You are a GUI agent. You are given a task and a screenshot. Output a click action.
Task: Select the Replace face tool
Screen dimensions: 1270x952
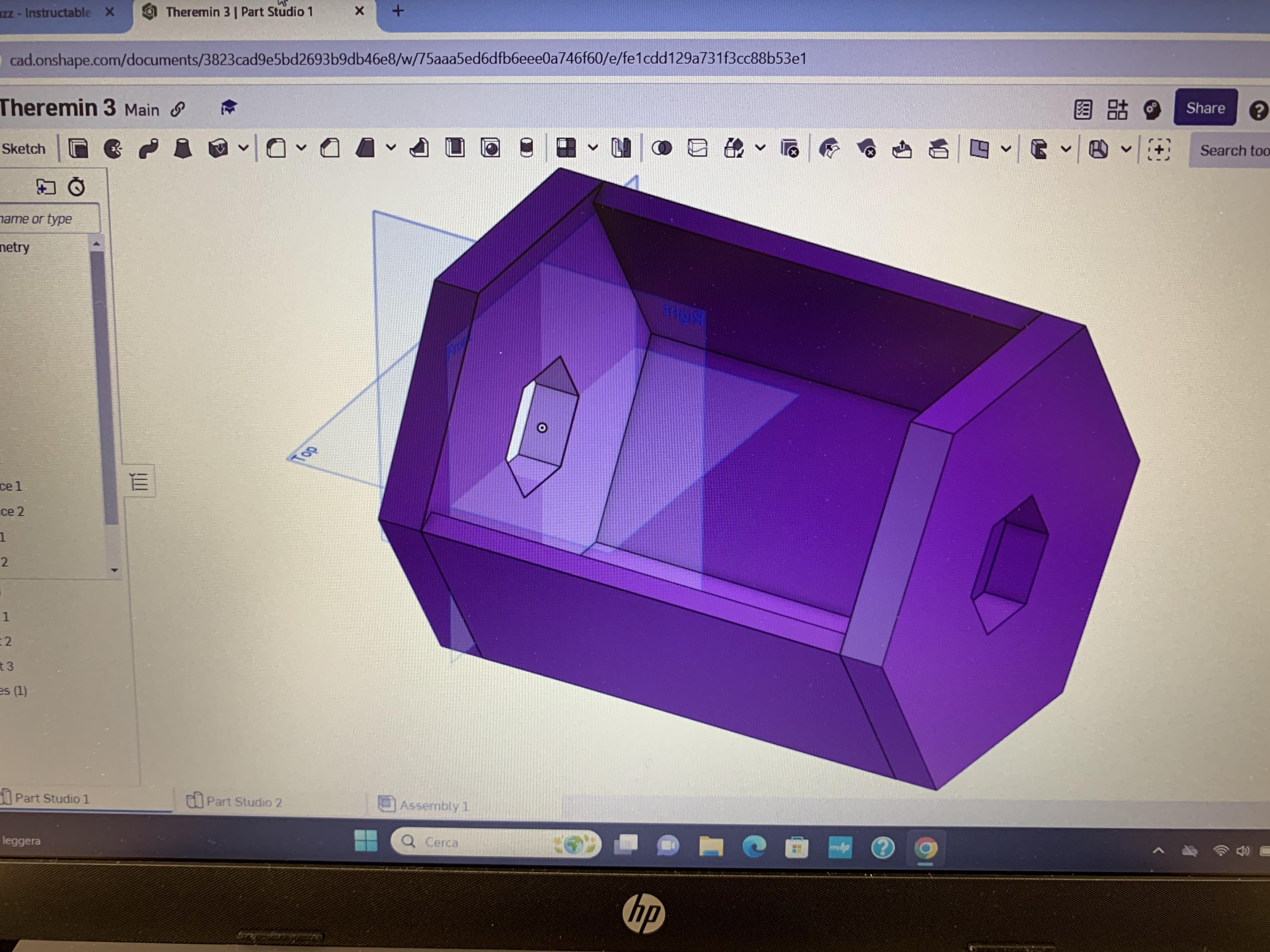click(x=938, y=149)
